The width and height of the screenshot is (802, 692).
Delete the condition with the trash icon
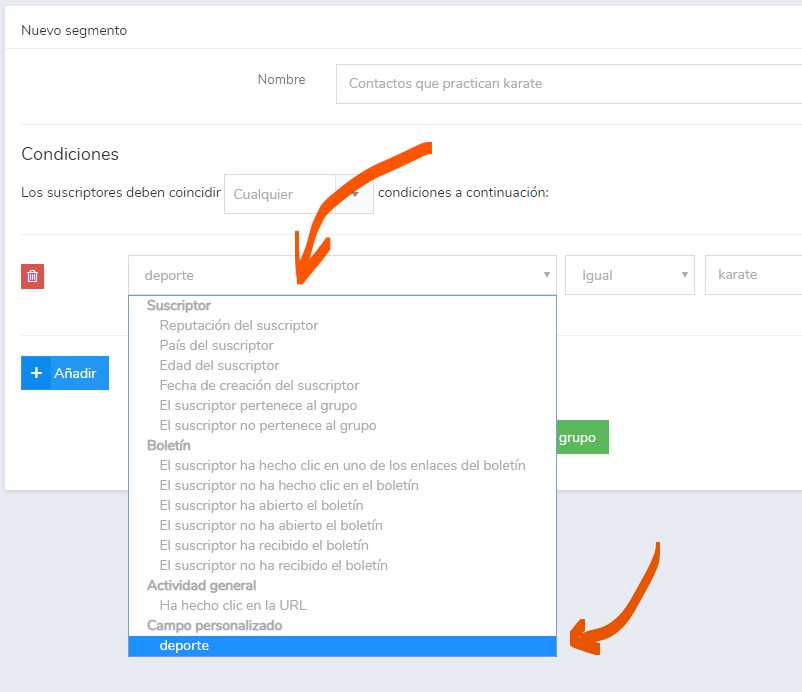tap(32, 276)
